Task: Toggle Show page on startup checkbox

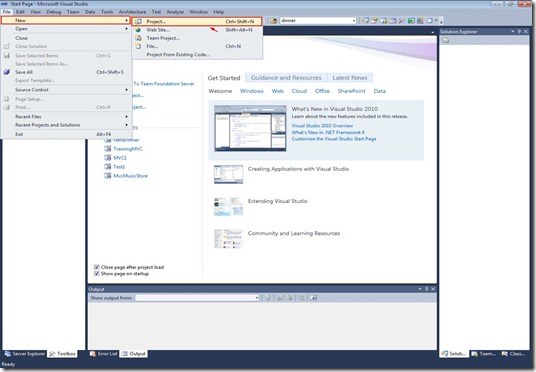Action: point(97,274)
